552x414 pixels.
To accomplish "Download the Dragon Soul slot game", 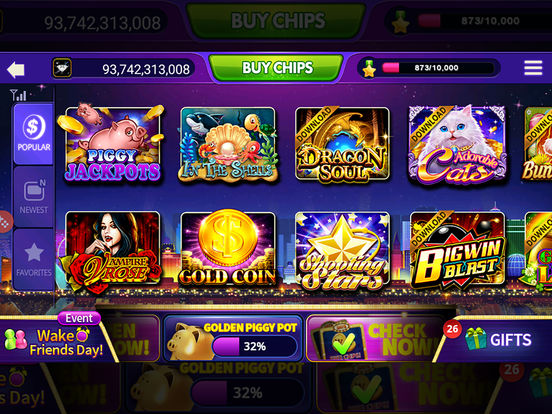I will click(342, 145).
